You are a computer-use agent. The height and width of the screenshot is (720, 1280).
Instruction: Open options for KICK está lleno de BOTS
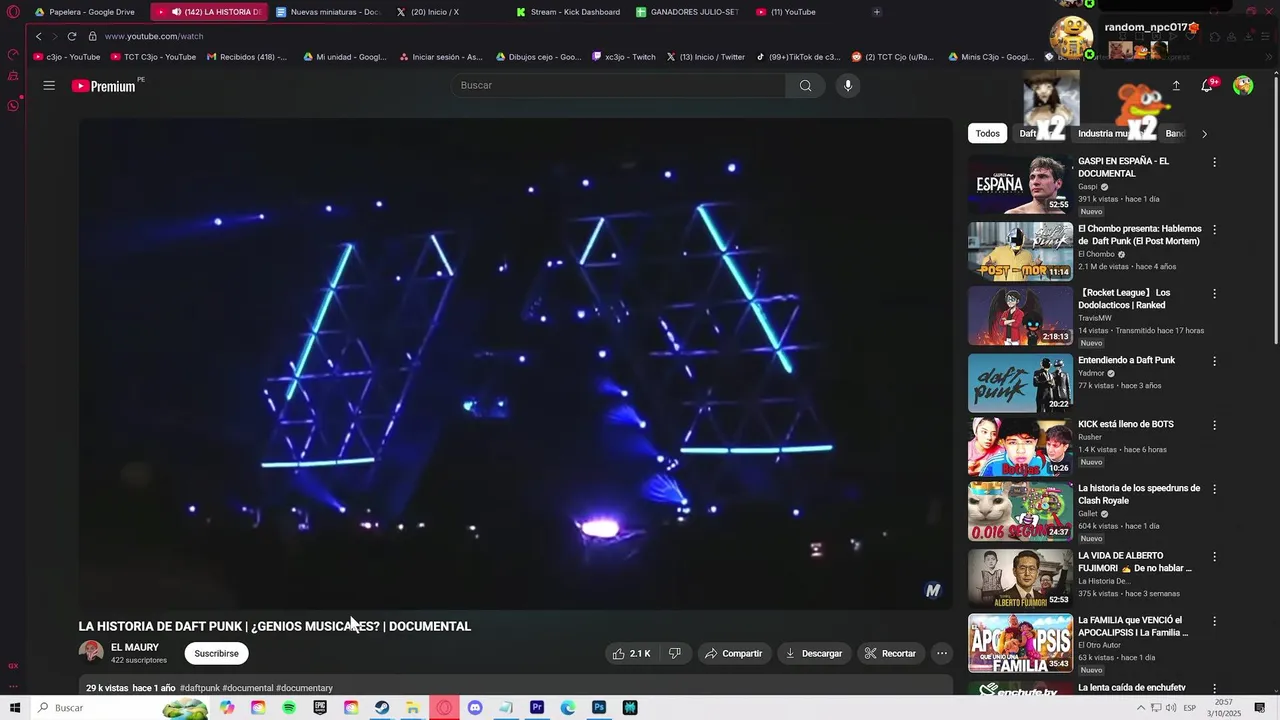coord(1215,425)
